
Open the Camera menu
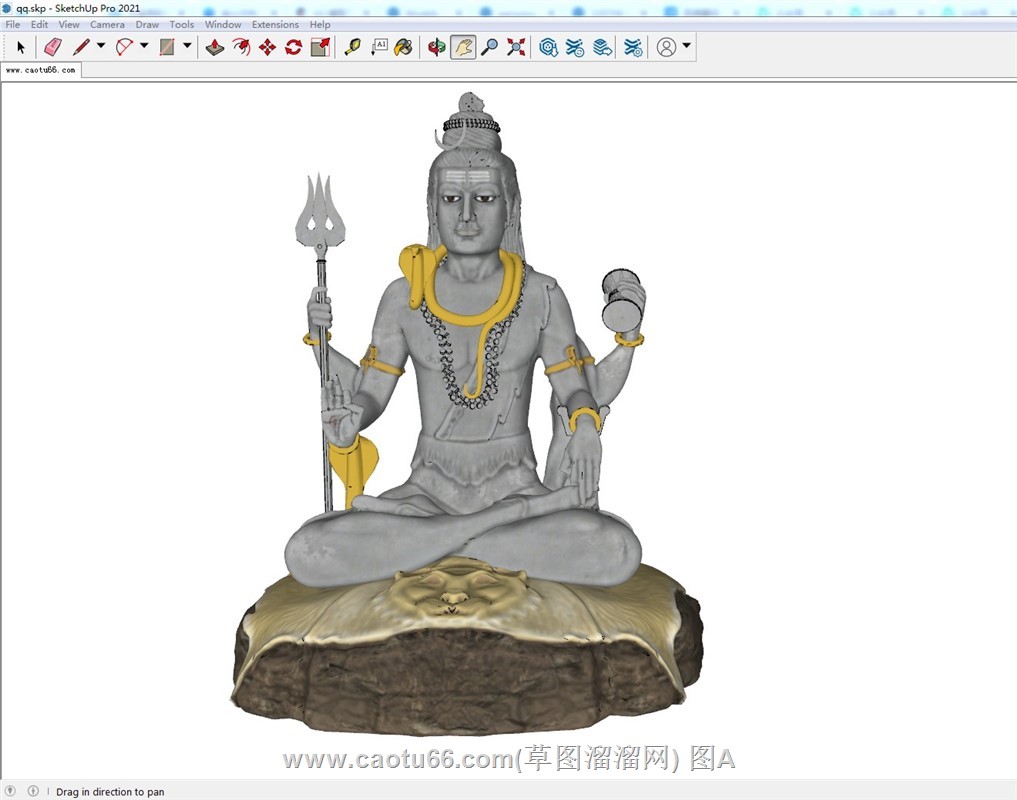click(107, 24)
